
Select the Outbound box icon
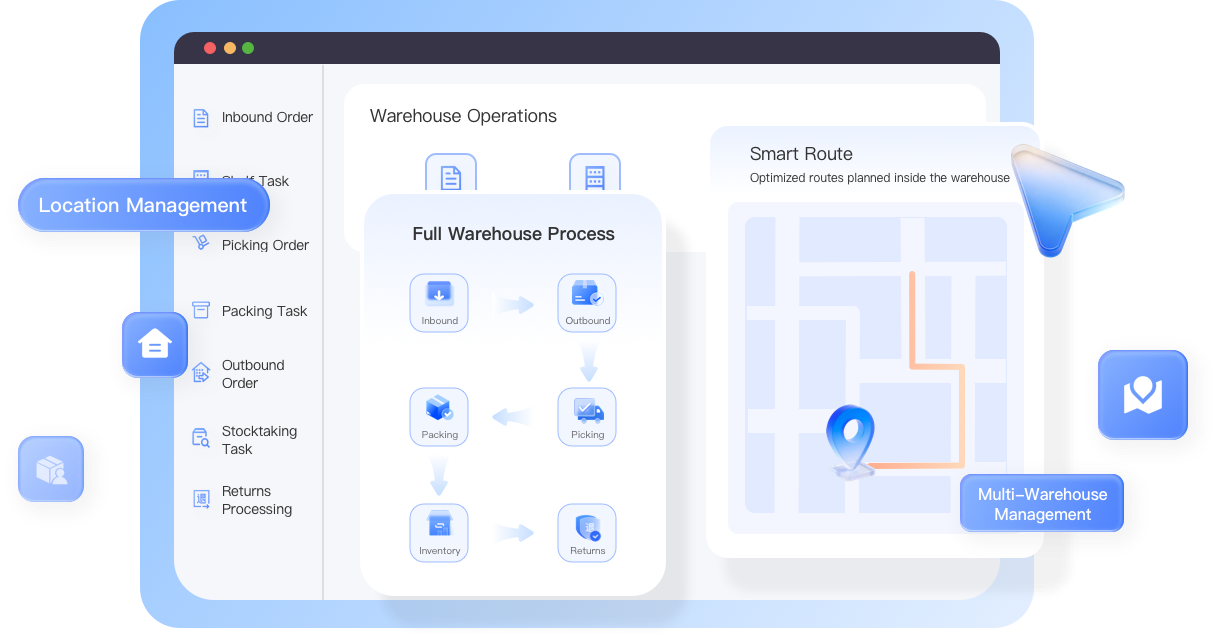point(587,303)
